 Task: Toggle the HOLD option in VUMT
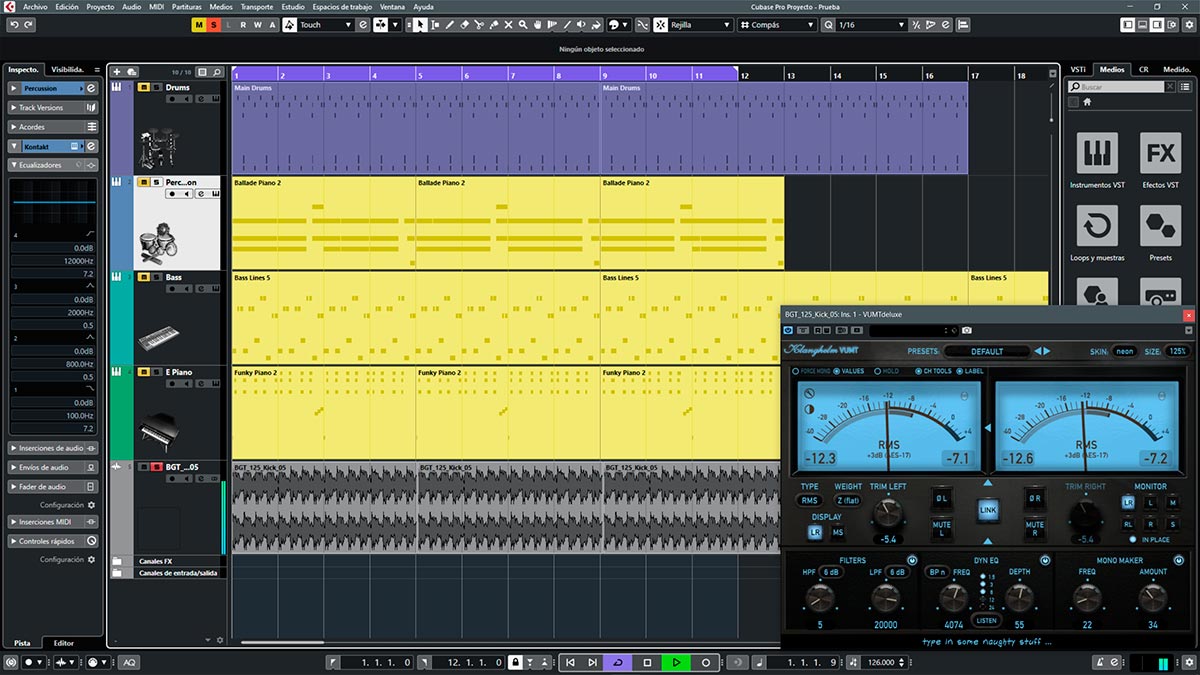(x=884, y=371)
